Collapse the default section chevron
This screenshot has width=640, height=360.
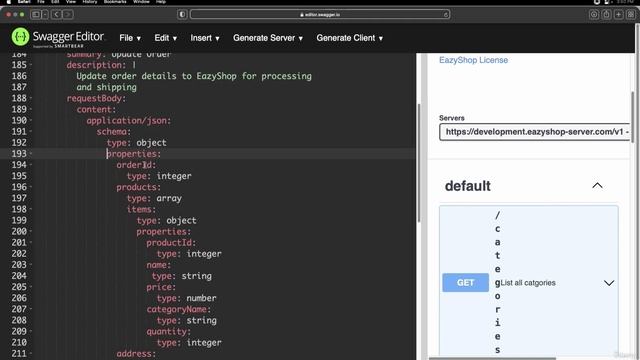click(597, 186)
